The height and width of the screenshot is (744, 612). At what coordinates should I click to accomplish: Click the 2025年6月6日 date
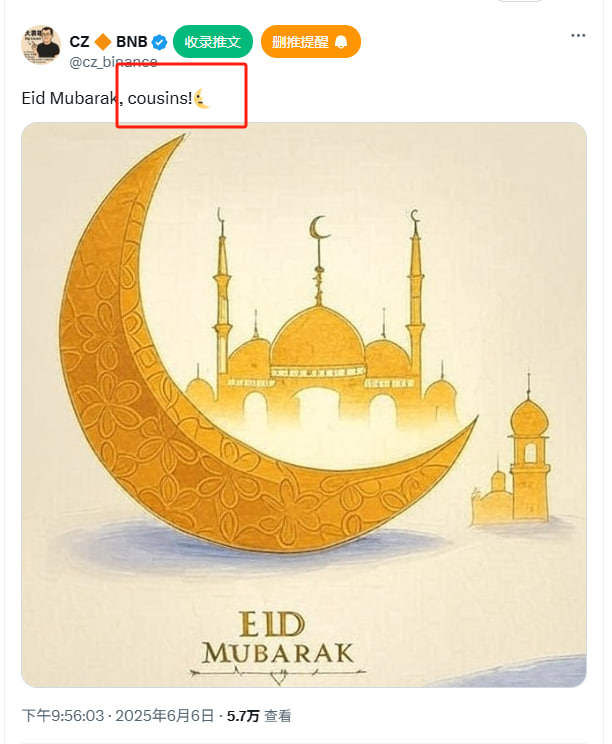(x=165, y=716)
